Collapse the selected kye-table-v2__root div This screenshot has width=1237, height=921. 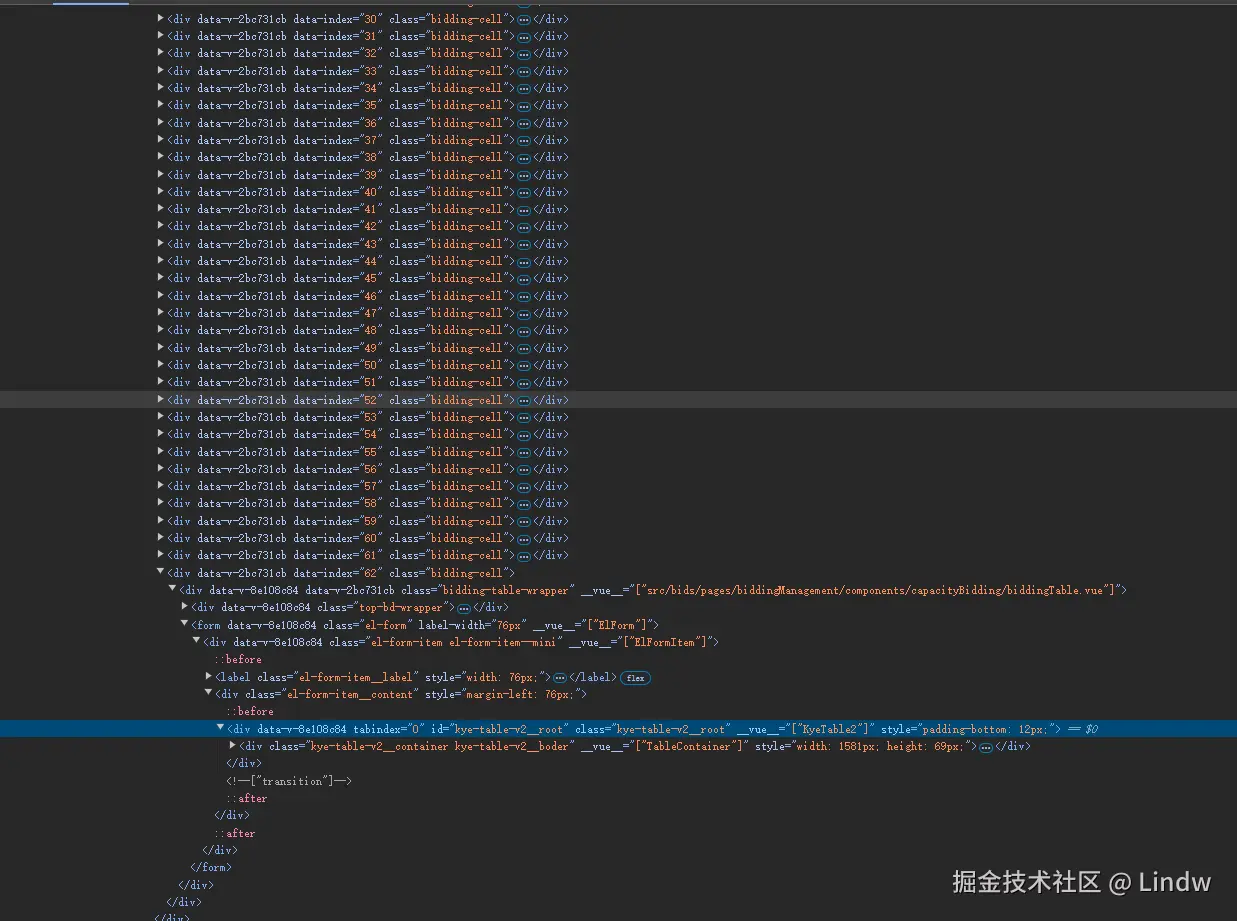(x=221, y=729)
